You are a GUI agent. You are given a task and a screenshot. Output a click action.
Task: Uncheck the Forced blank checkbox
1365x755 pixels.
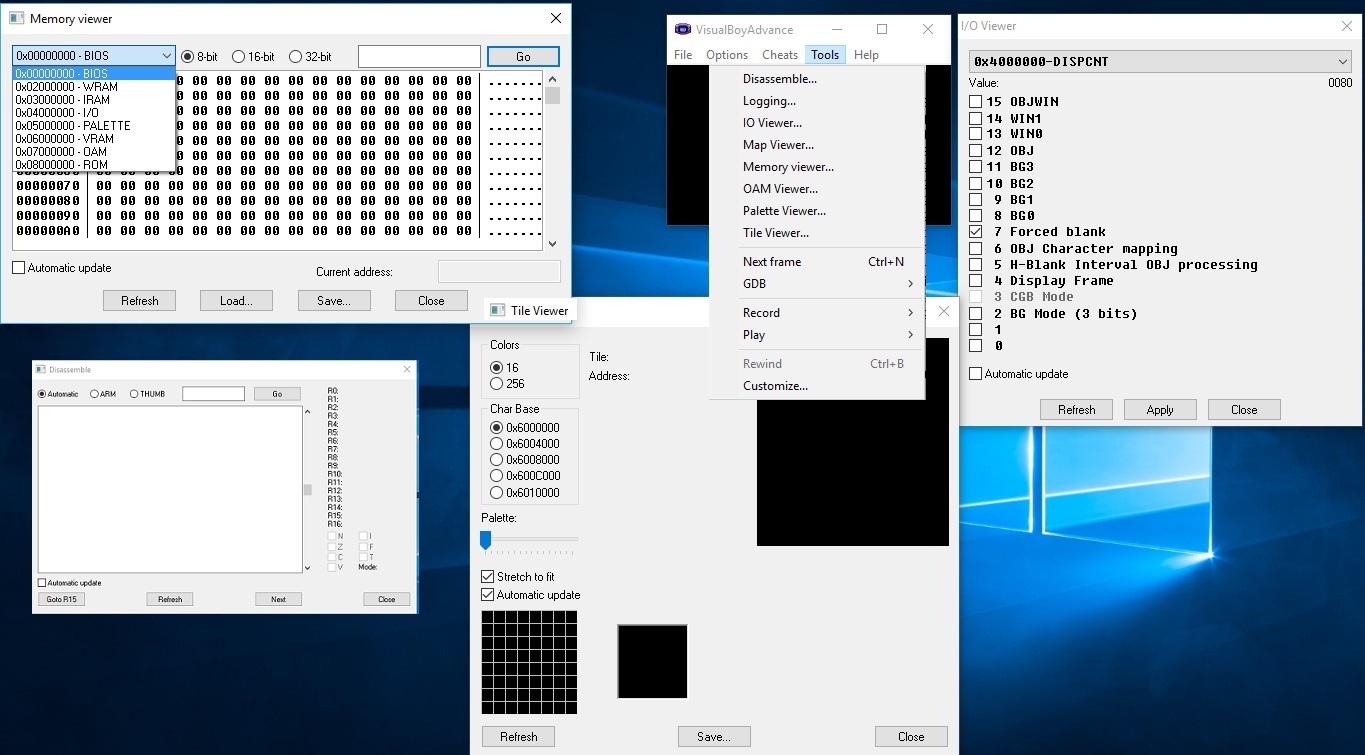point(976,232)
